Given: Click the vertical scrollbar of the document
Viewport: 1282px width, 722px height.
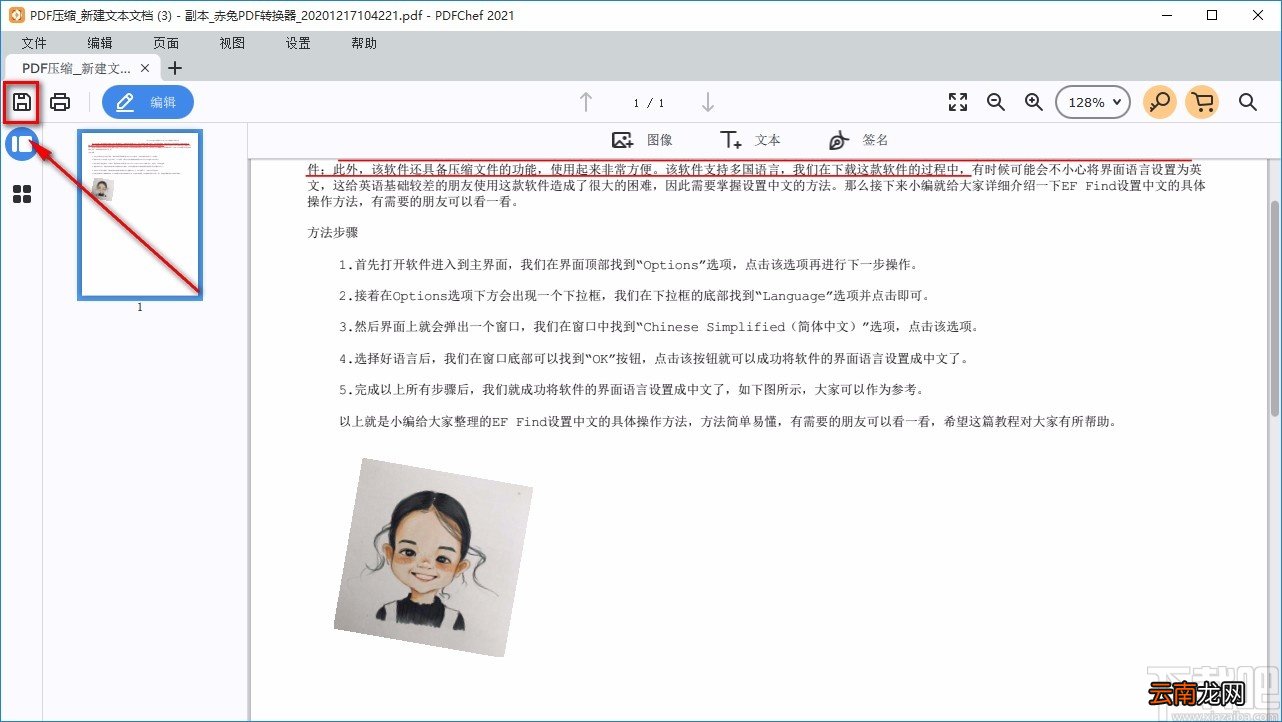Looking at the screenshot, I should [1274, 308].
